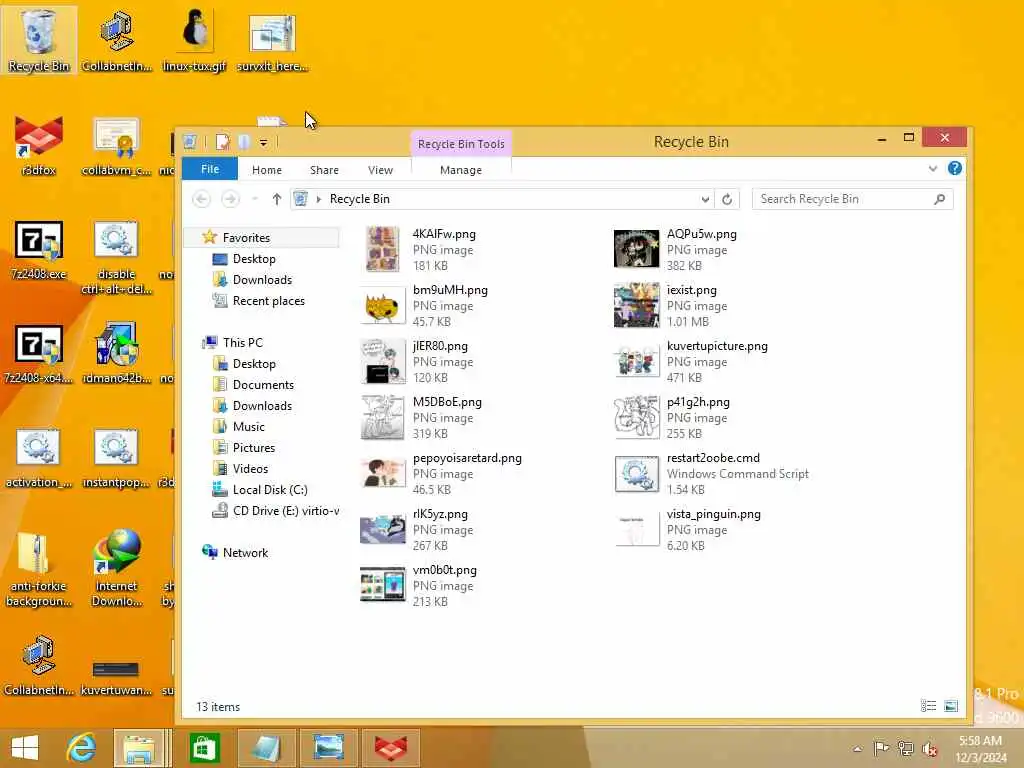Screen dimensions: 1024x768
Task: Select the file name kuvertupicture.png
Action: tap(717, 346)
